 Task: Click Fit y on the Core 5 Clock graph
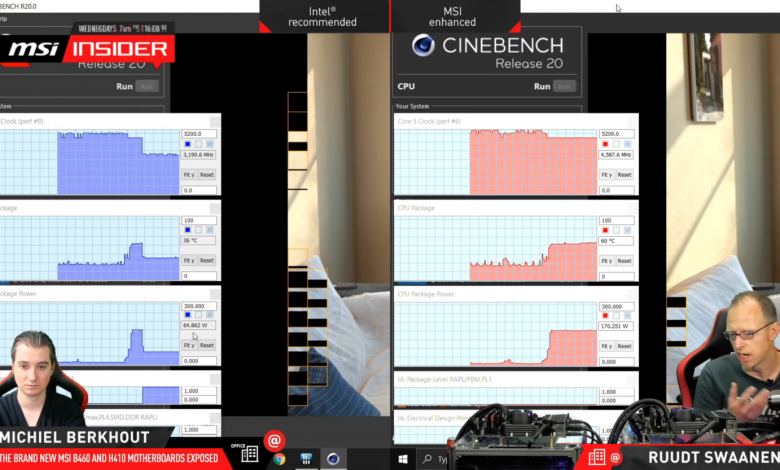pos(606,175)
